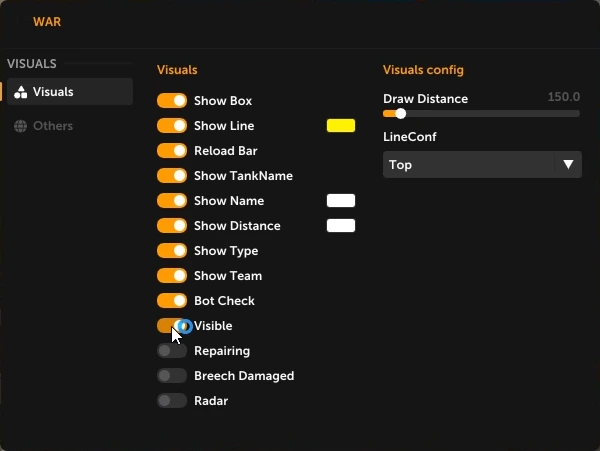600x451 pixels.
Task: Click the Draw Distance slider track
Action: 481,114
